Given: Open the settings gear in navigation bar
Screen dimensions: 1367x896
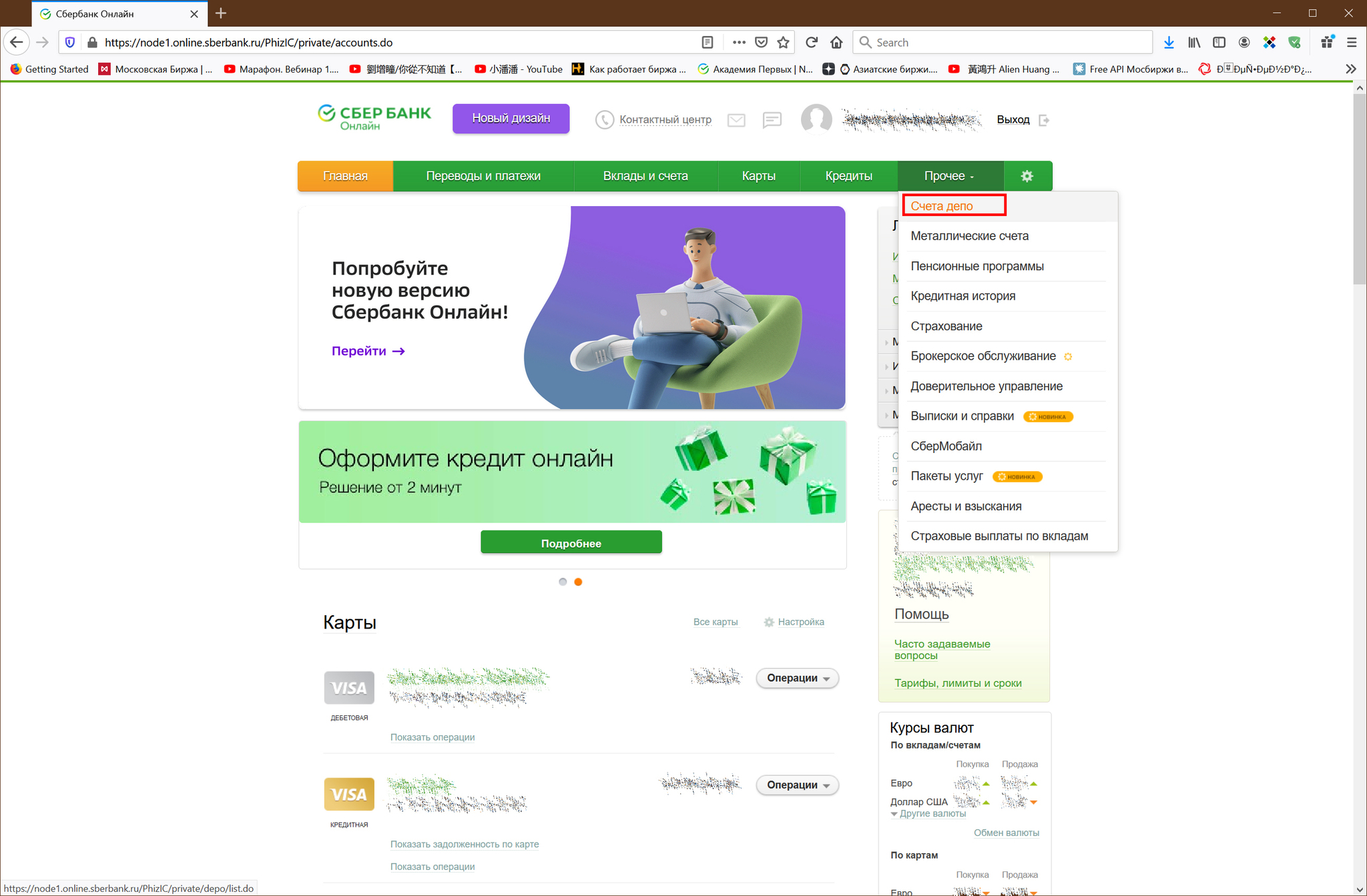Looking at the screenshot, I should point(1027,176).
